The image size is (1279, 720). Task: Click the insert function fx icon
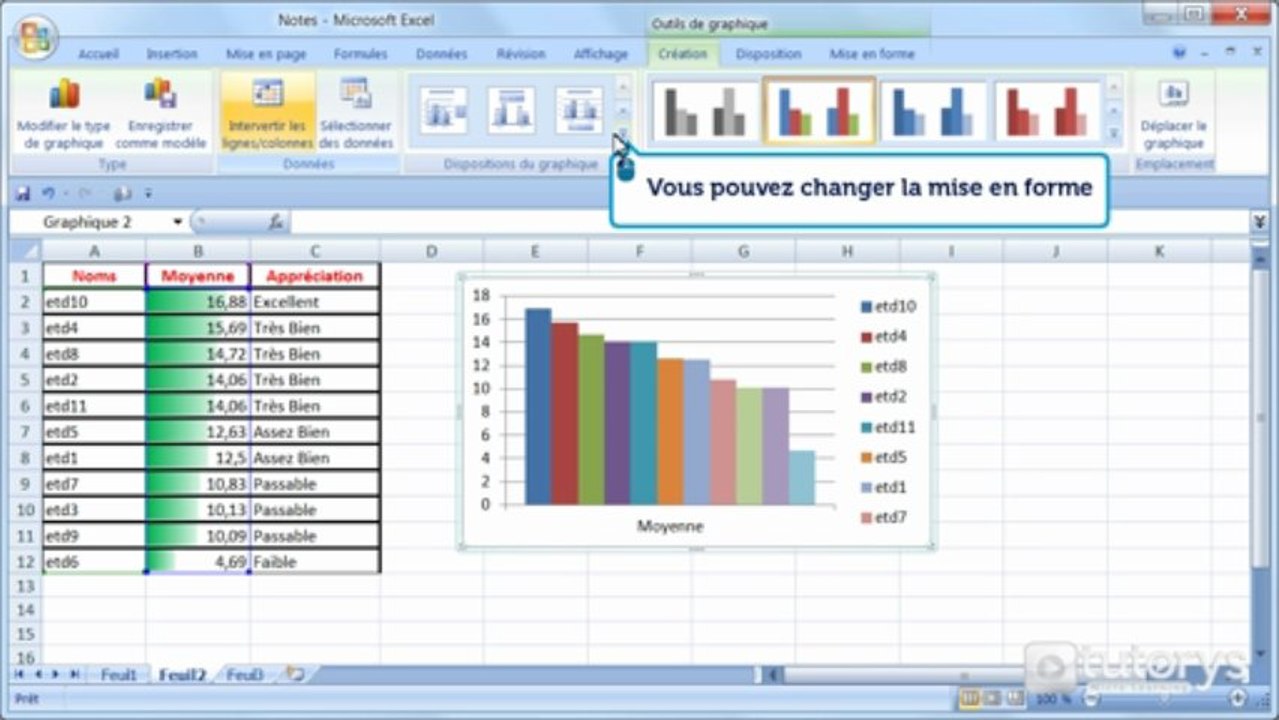[x=275, y=222]
